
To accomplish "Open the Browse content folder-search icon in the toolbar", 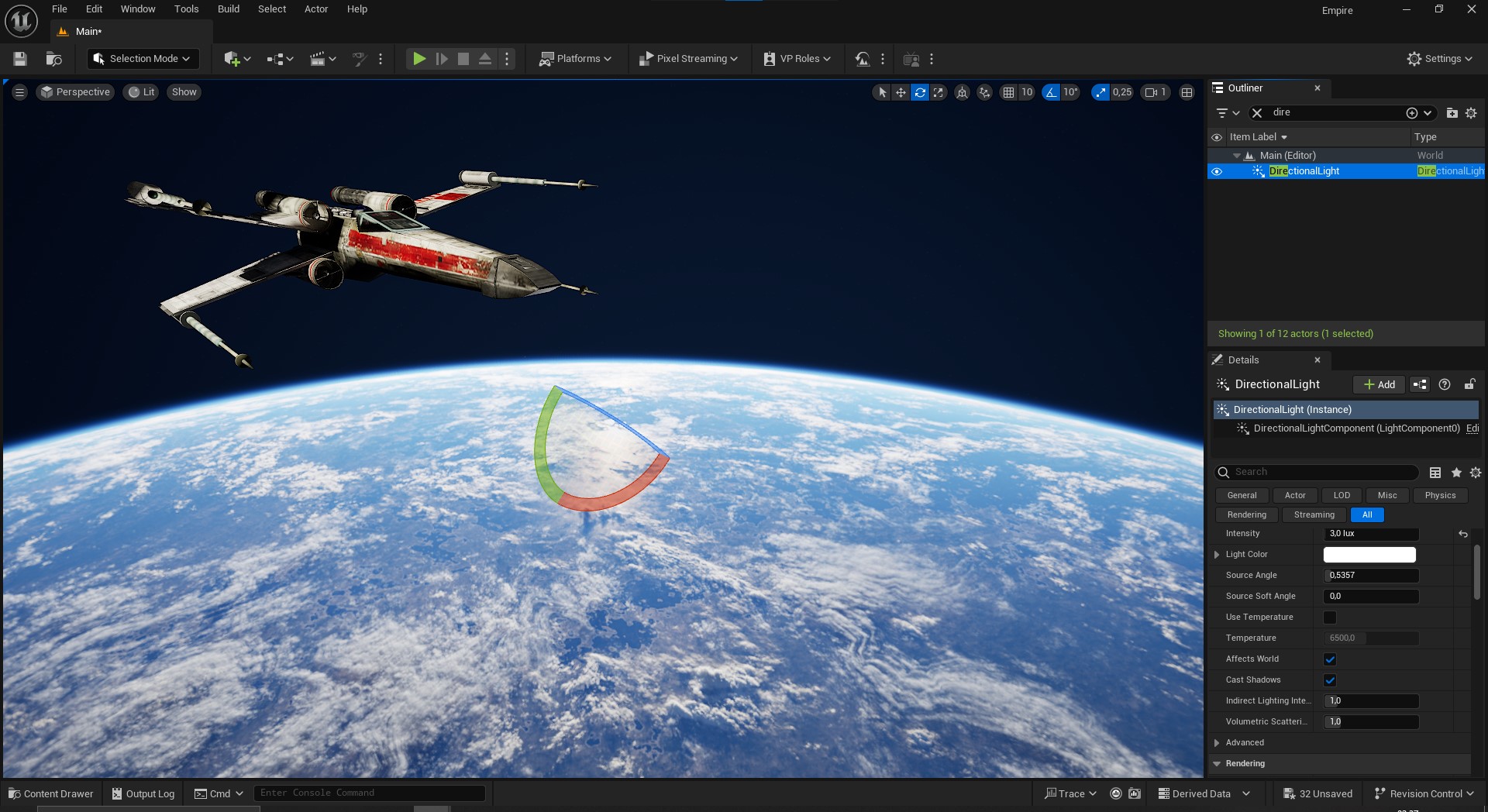I will [53, 59].
